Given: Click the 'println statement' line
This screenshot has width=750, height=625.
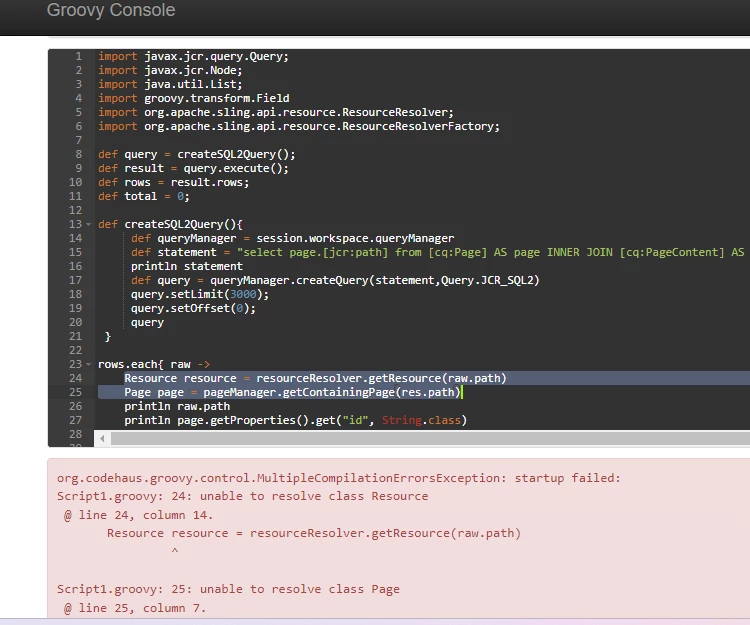Looking at the screenshot, I should pyautogui.click(x=187, y=266).
